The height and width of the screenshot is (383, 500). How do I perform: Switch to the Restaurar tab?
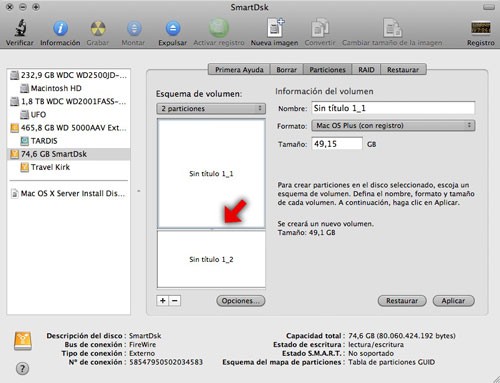(403, 70)
